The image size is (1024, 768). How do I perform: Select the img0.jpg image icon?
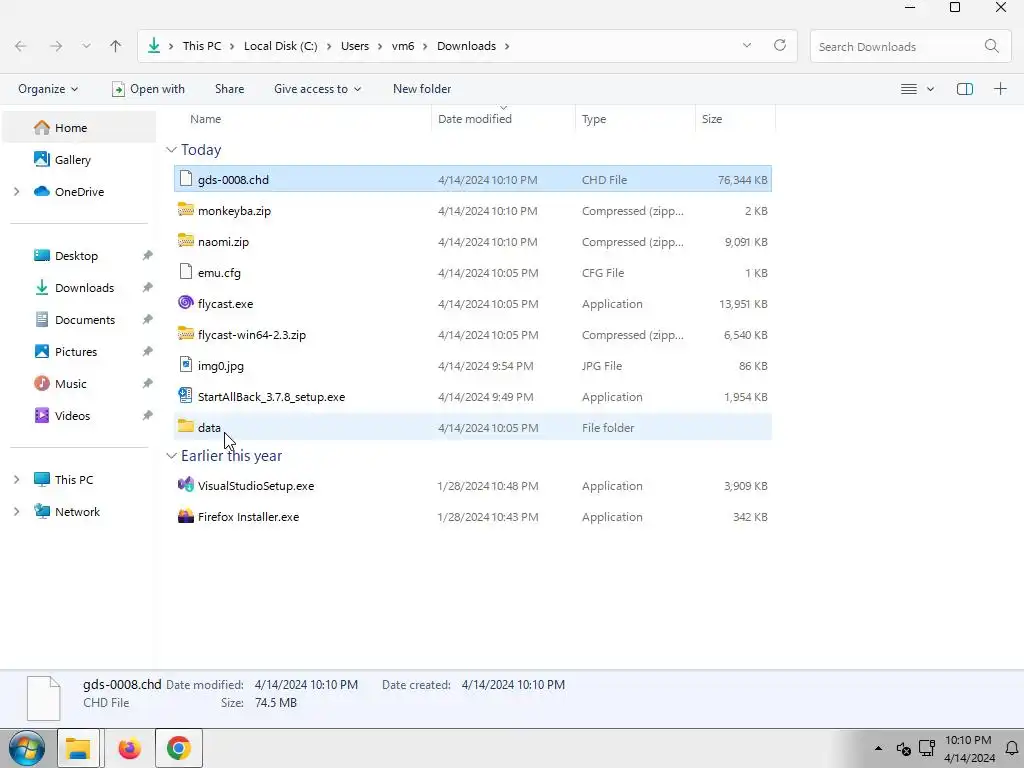coord(186,364)
